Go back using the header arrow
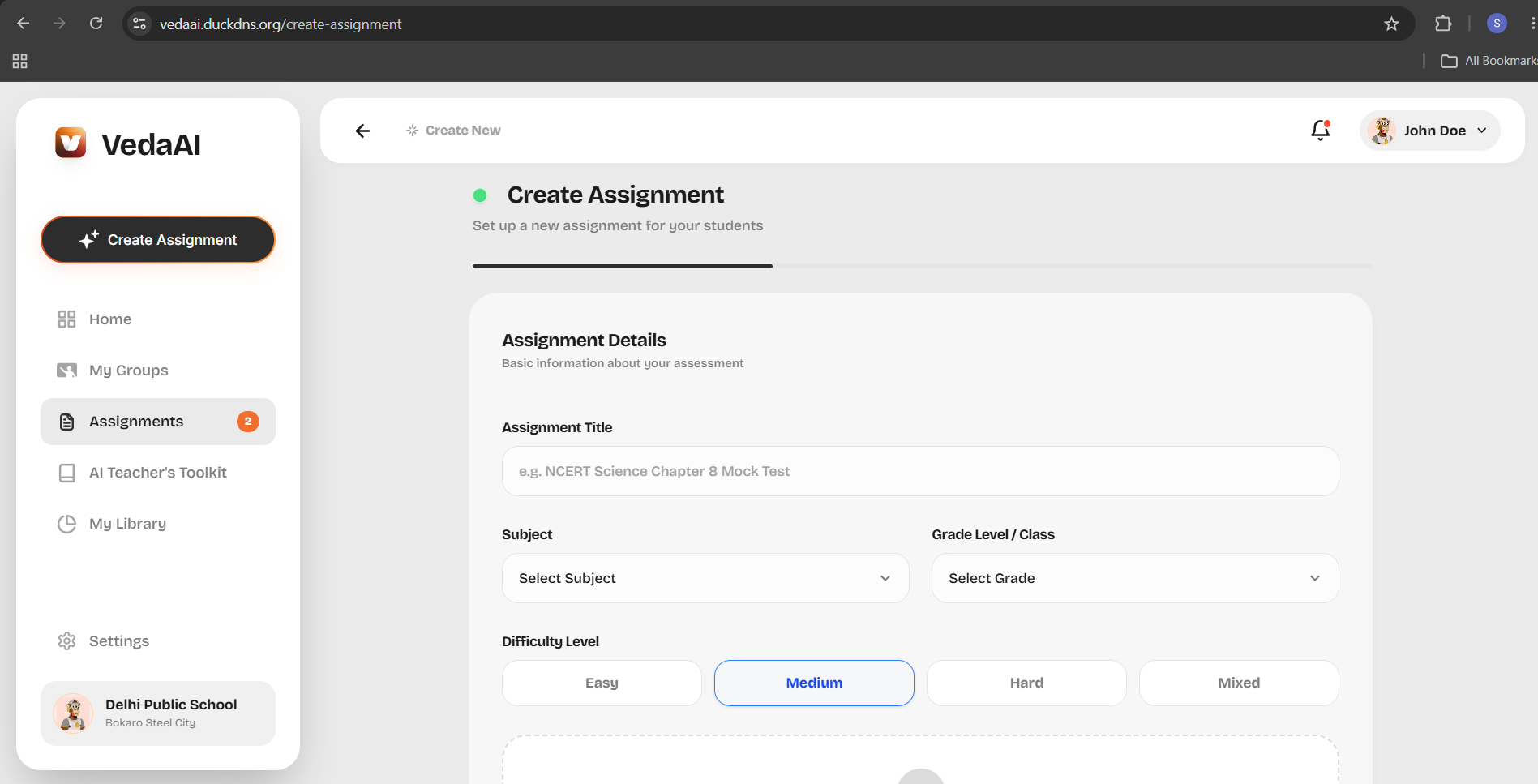The width and height of the screenshot is (1538, 784). pos(362,131)
